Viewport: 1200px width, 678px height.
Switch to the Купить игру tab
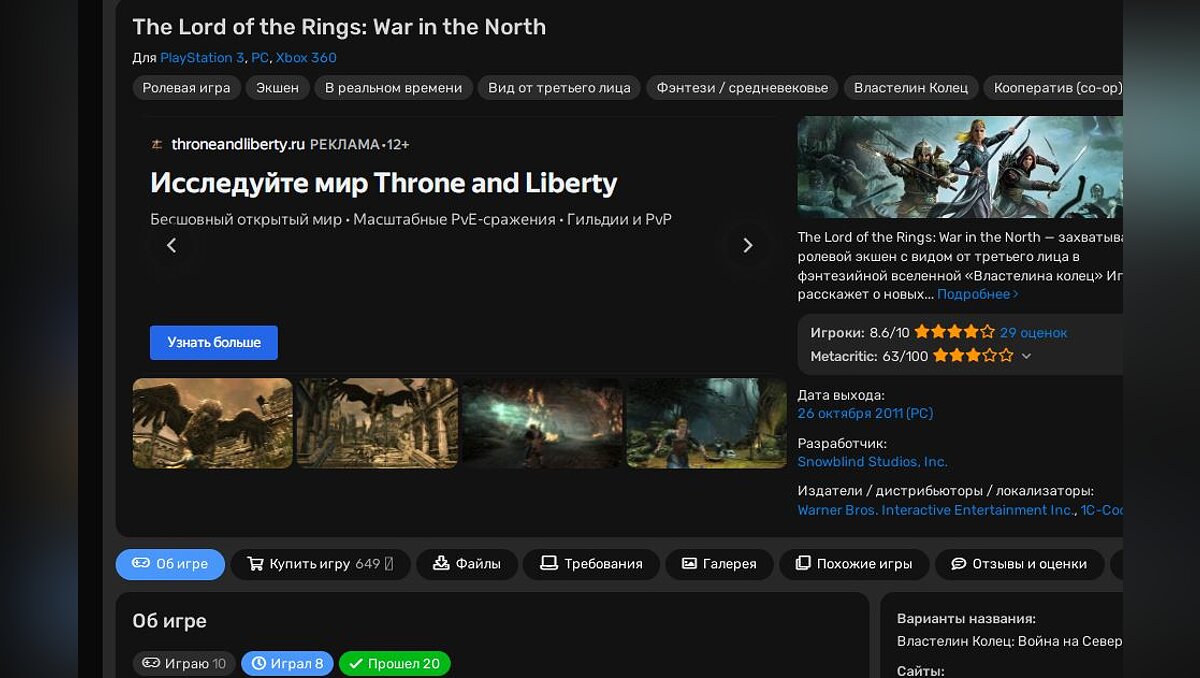[x=320, y=564]
